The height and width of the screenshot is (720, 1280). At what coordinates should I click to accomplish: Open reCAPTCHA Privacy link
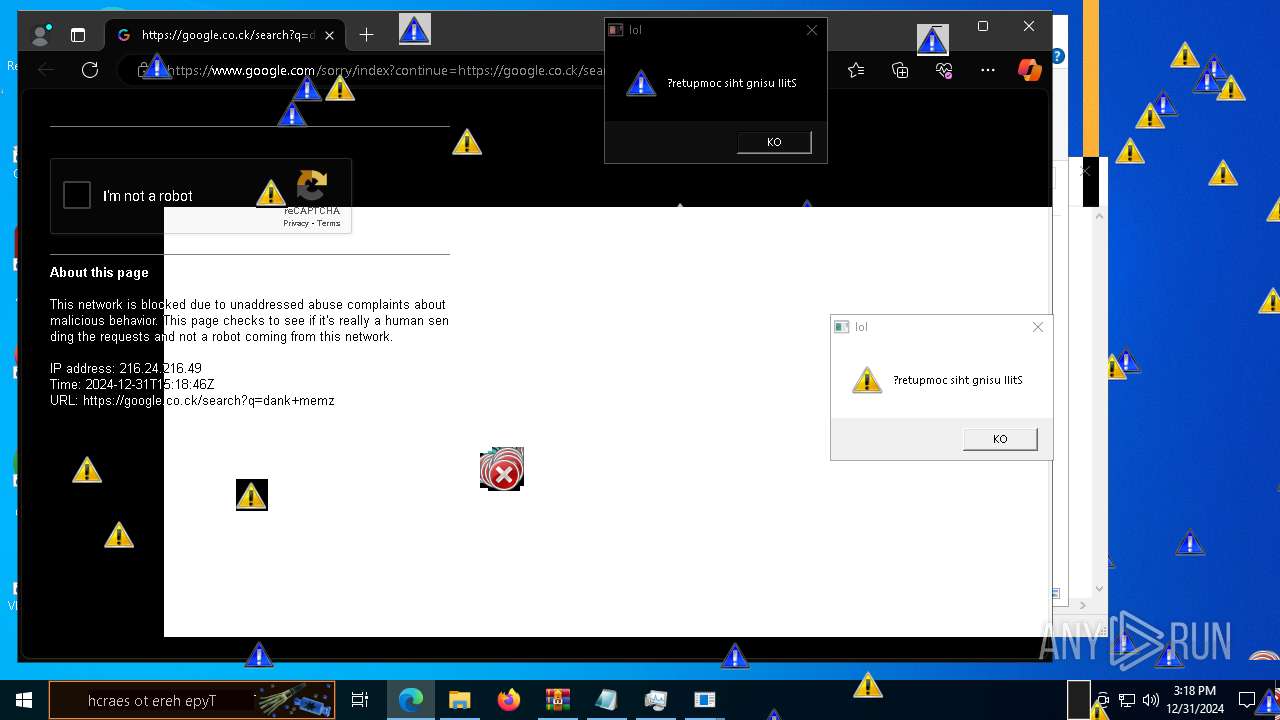coord(296,223)
